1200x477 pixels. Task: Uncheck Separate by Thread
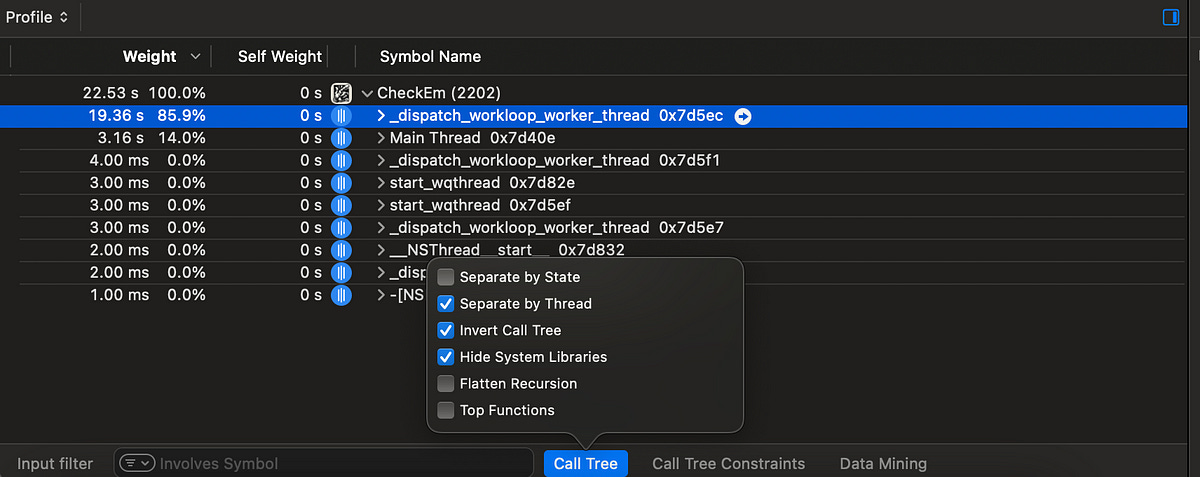pos(446,304)
